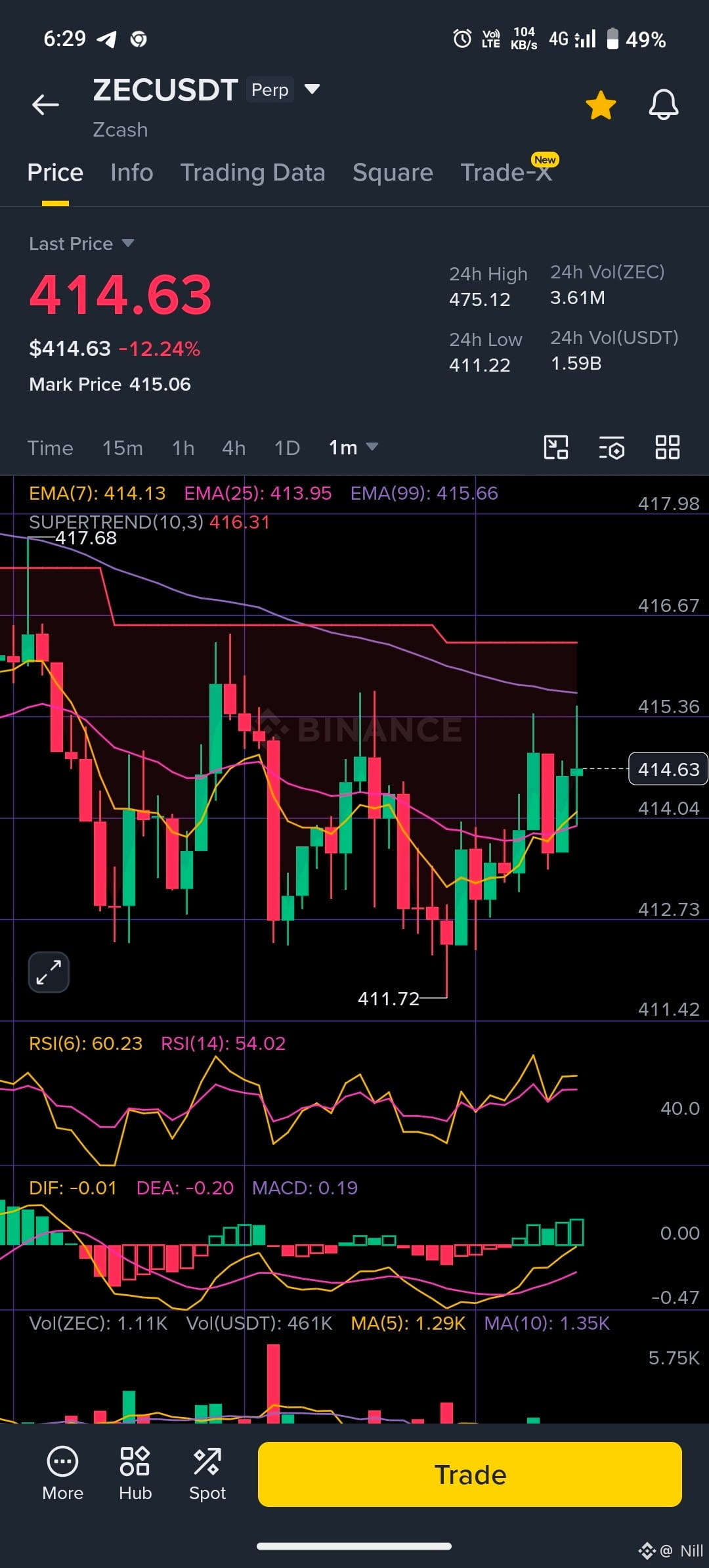Screen dimensions: 709x1568
Task: Tap the back arrow icon
Action: coord(46,104)
